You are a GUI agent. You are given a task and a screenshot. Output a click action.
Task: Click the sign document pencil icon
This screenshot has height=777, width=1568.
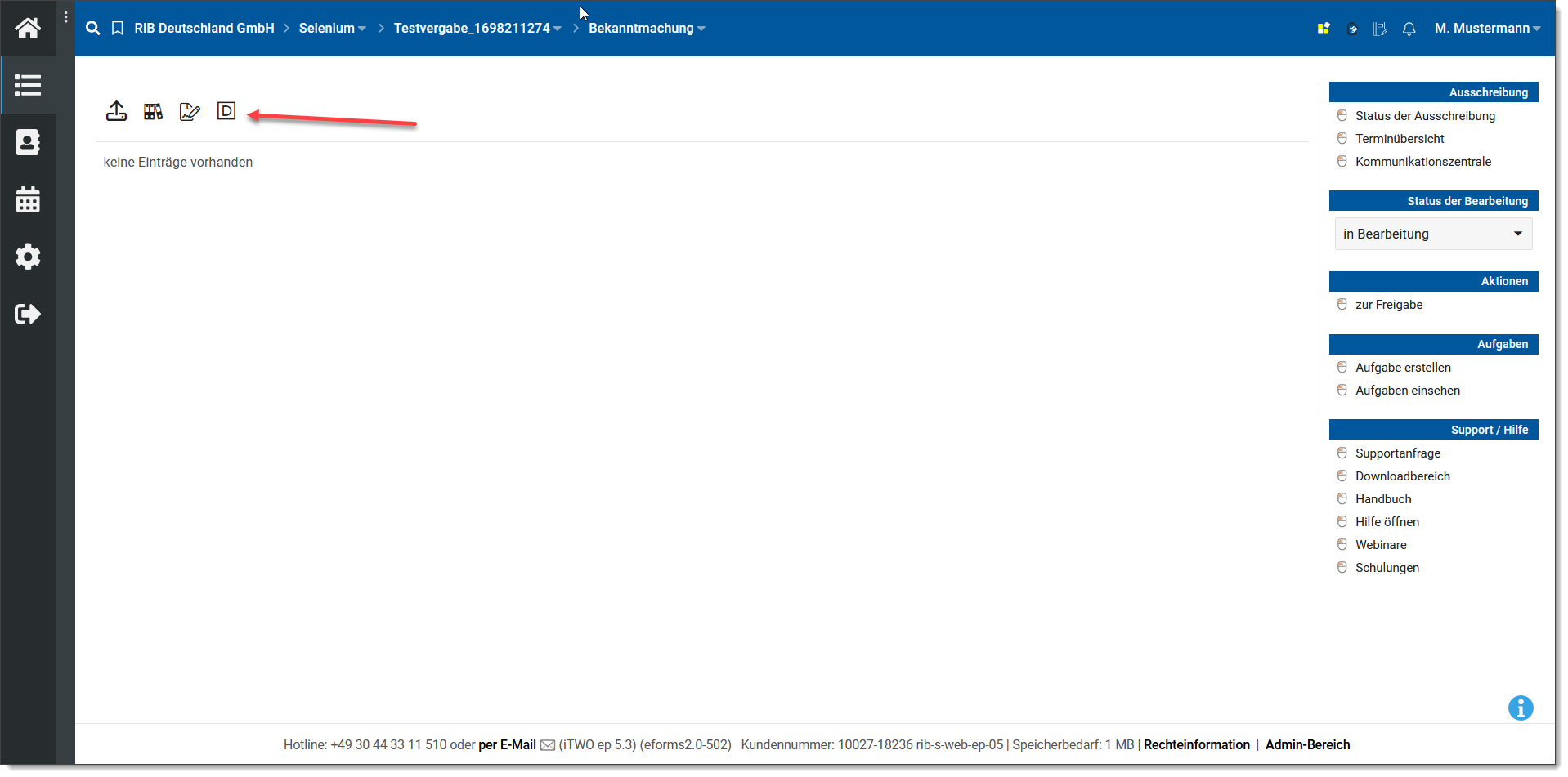(190, 111)
